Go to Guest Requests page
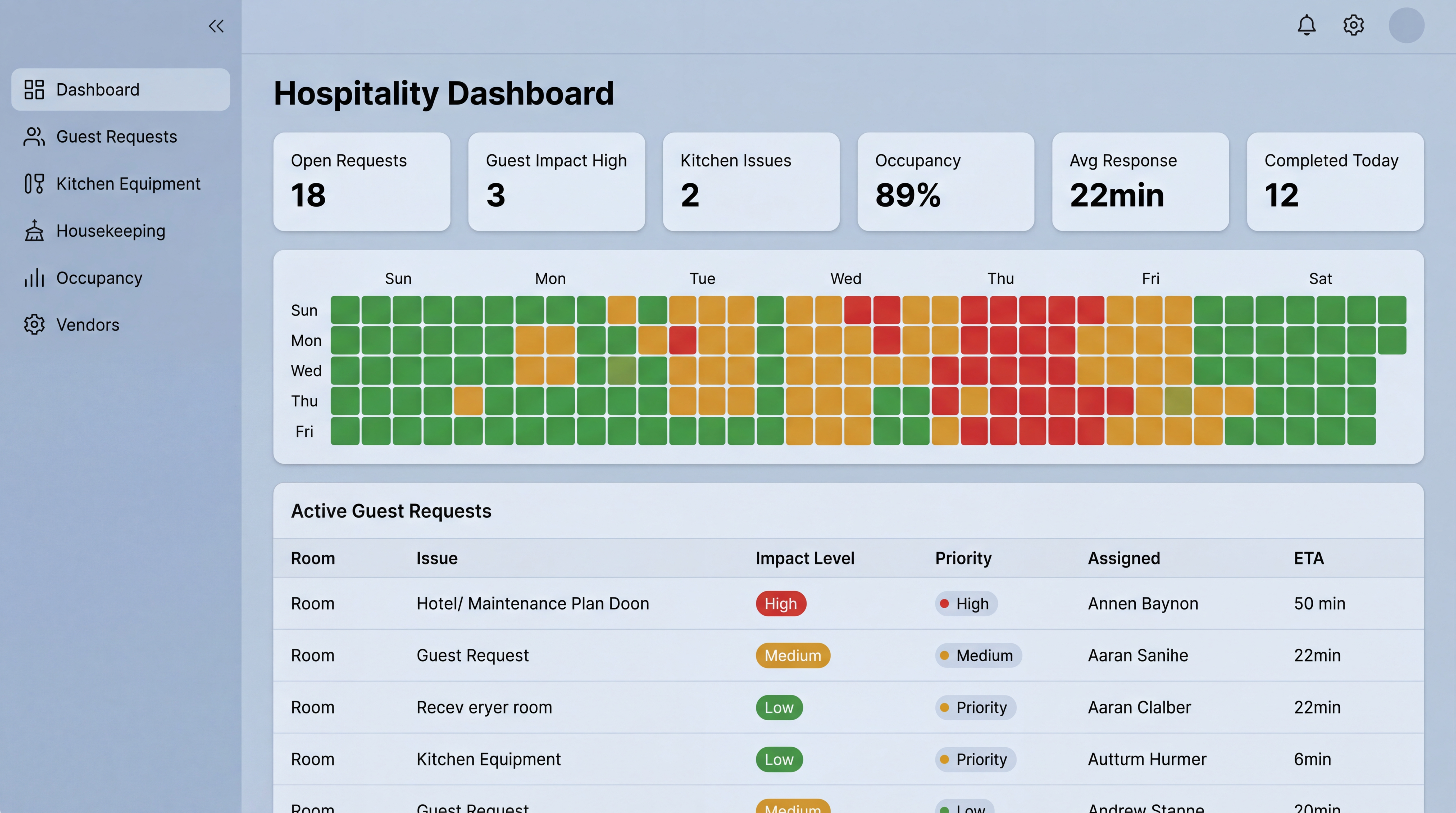1456x813 pixels. tap(116, 136)
